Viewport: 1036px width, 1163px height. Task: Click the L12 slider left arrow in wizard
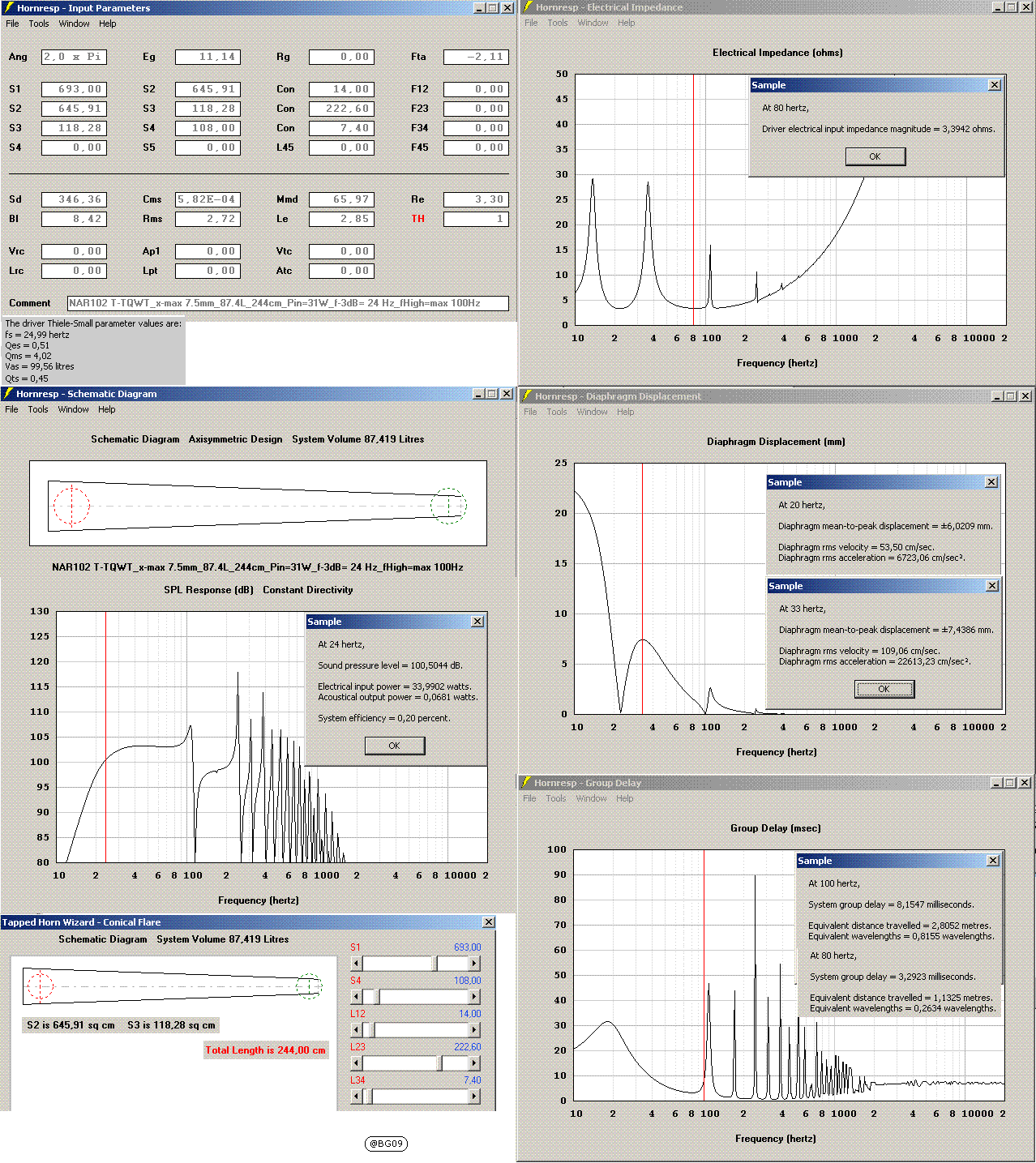(356, 1030)
